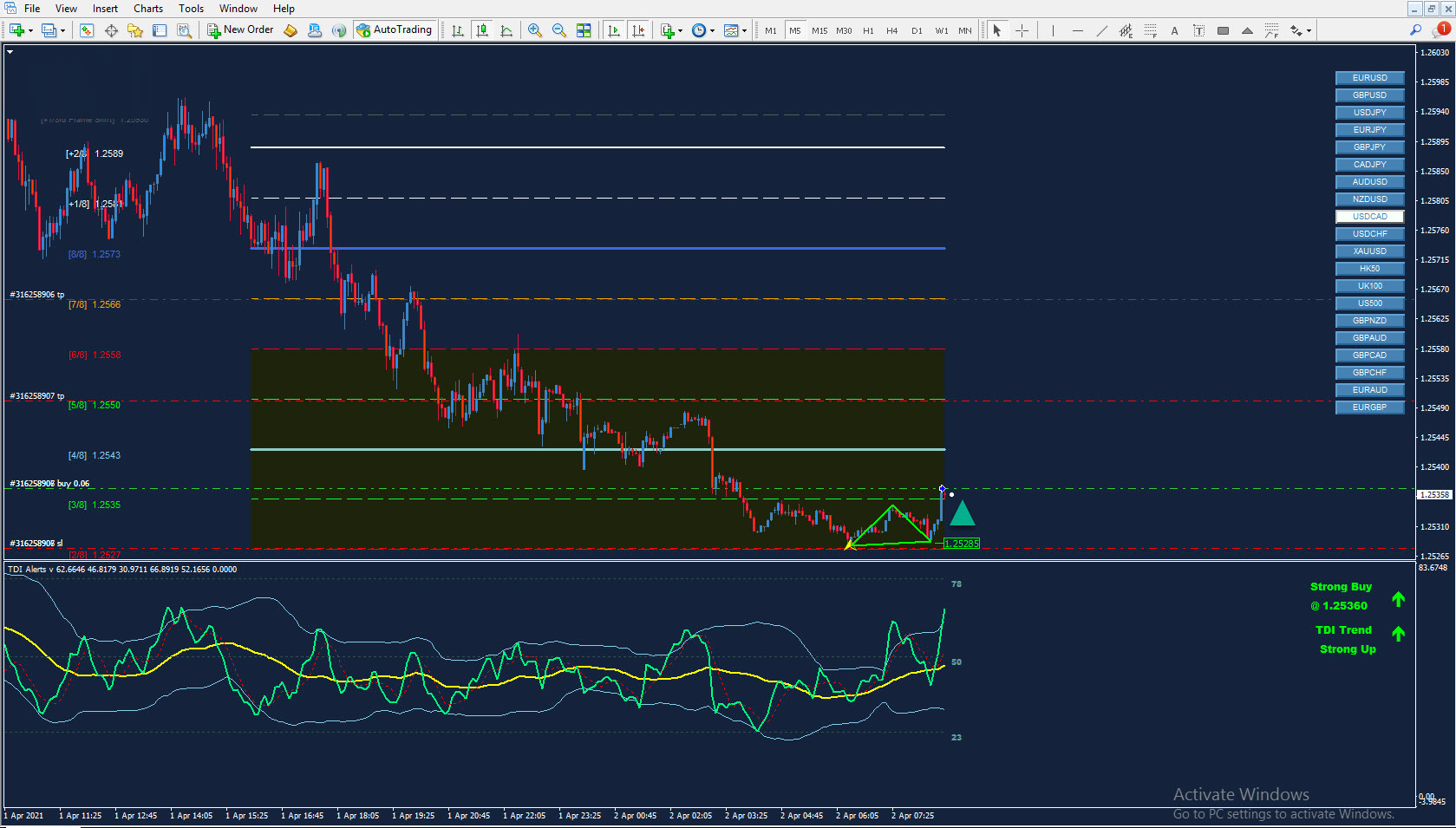Select the Cursor arrow tool
Image resolution: width=1456 pixels, height=828 pixels.
(x=997, y=30)
